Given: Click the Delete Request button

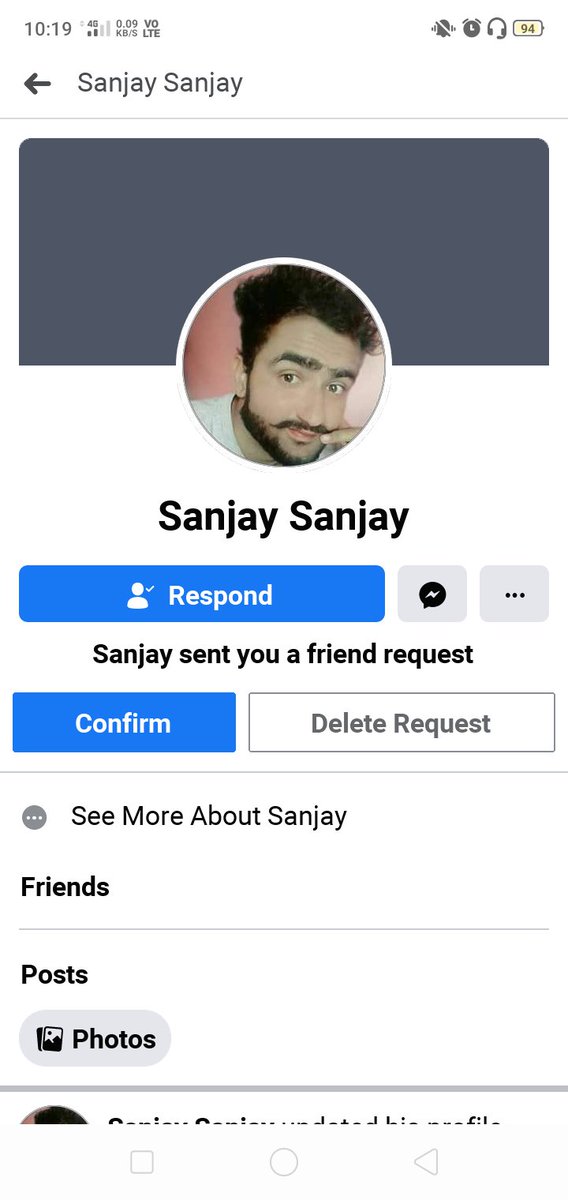Looking at the screenshot, I should (401, 722).
